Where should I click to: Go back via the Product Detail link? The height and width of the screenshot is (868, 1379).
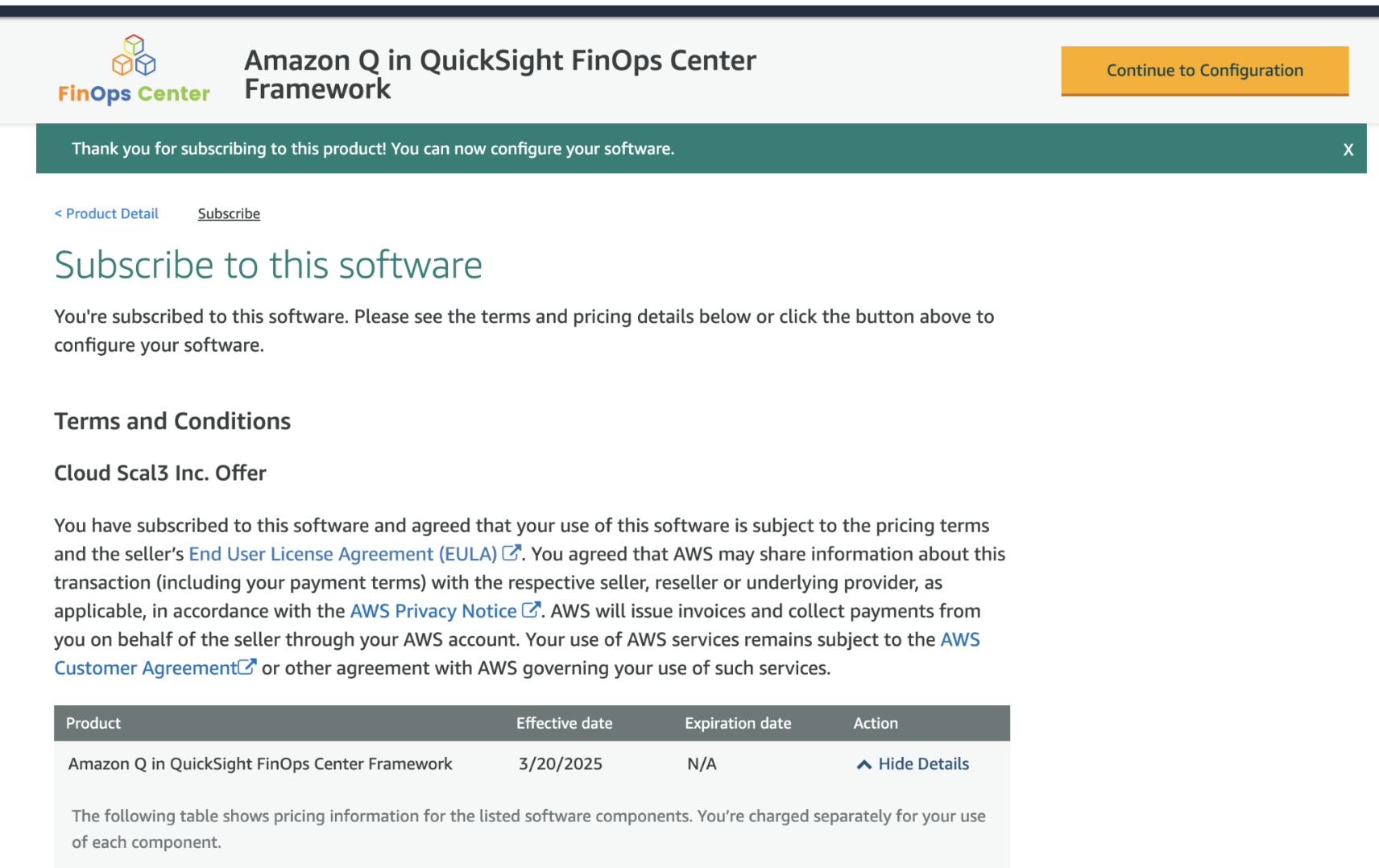click(106, 213)
